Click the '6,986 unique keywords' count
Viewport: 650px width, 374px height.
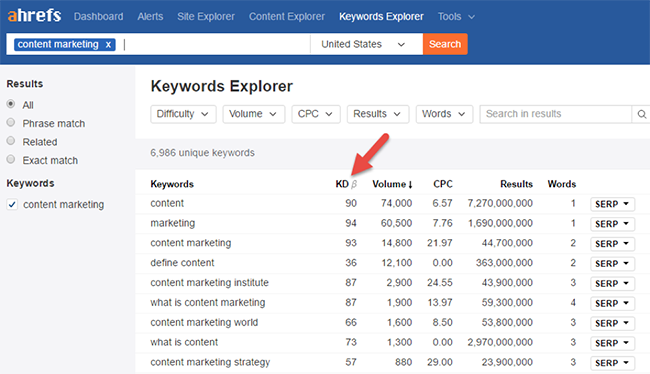(202, 153)
